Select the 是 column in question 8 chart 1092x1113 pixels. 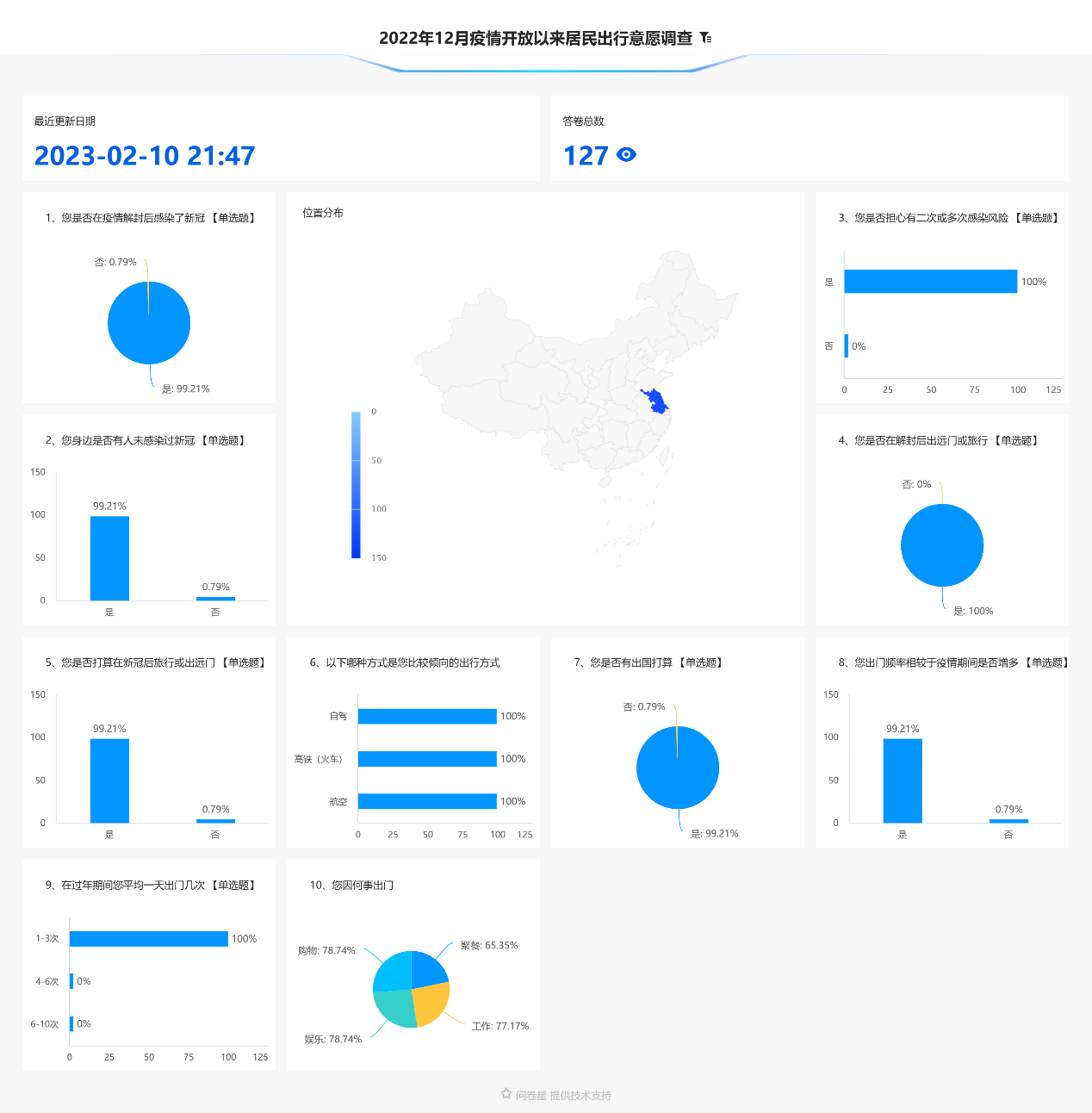(x=903, y=780)
